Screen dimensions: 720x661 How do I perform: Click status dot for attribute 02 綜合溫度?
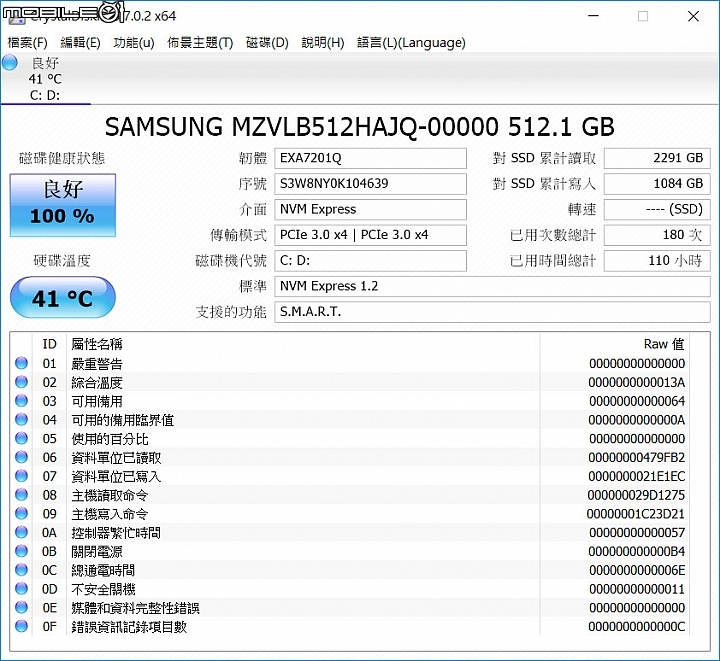[21, 382]
